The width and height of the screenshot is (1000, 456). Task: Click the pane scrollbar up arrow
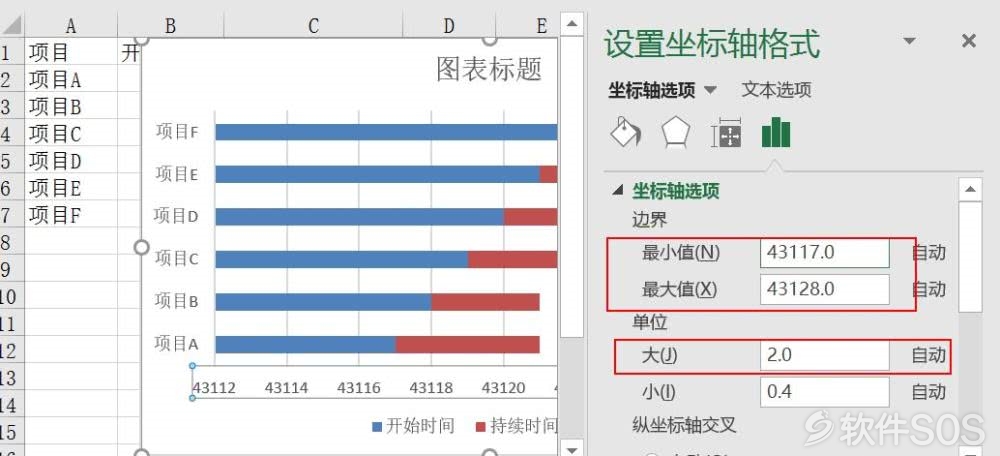(x=970, y=189)
